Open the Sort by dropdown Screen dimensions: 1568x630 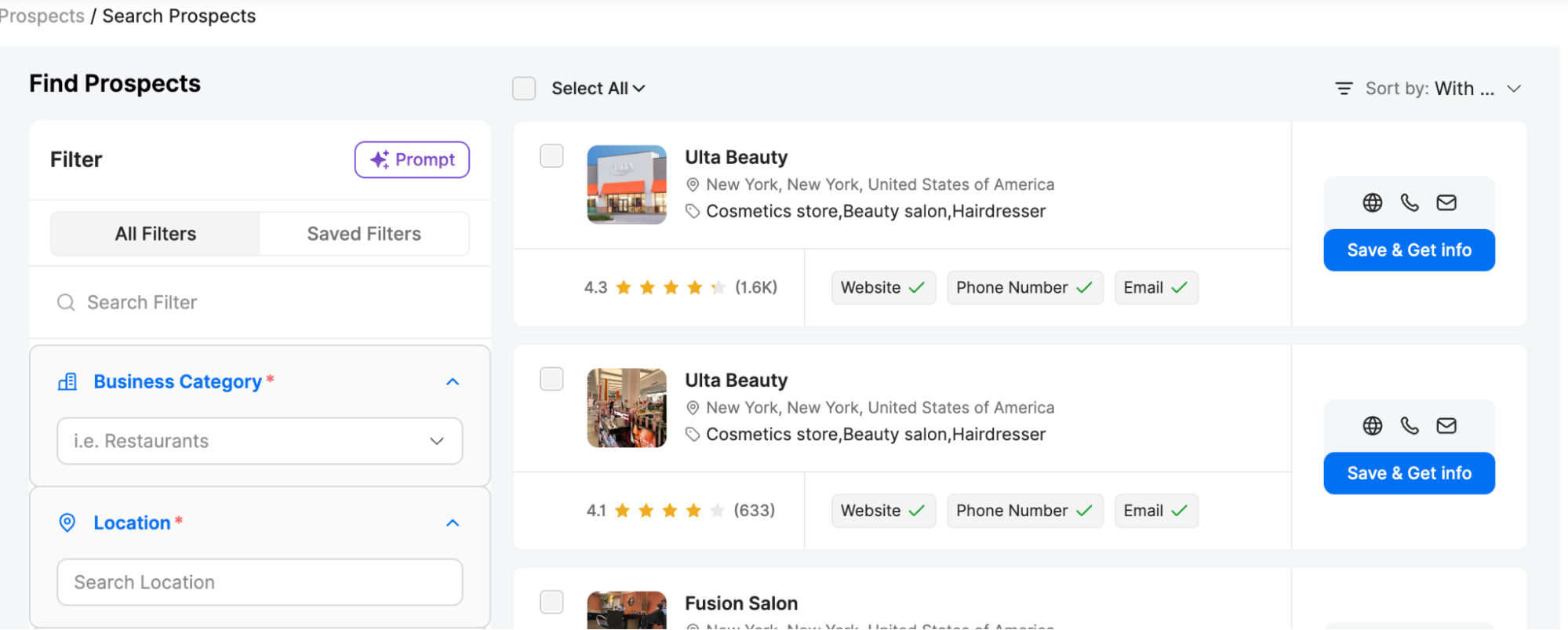click(1428, 89)
